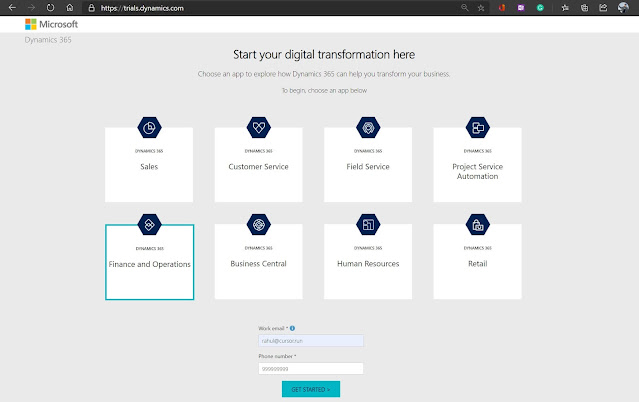639x402 pixels.
Task: Click the 'Start your digital transformation here' heading
Action: click(324, 55)
